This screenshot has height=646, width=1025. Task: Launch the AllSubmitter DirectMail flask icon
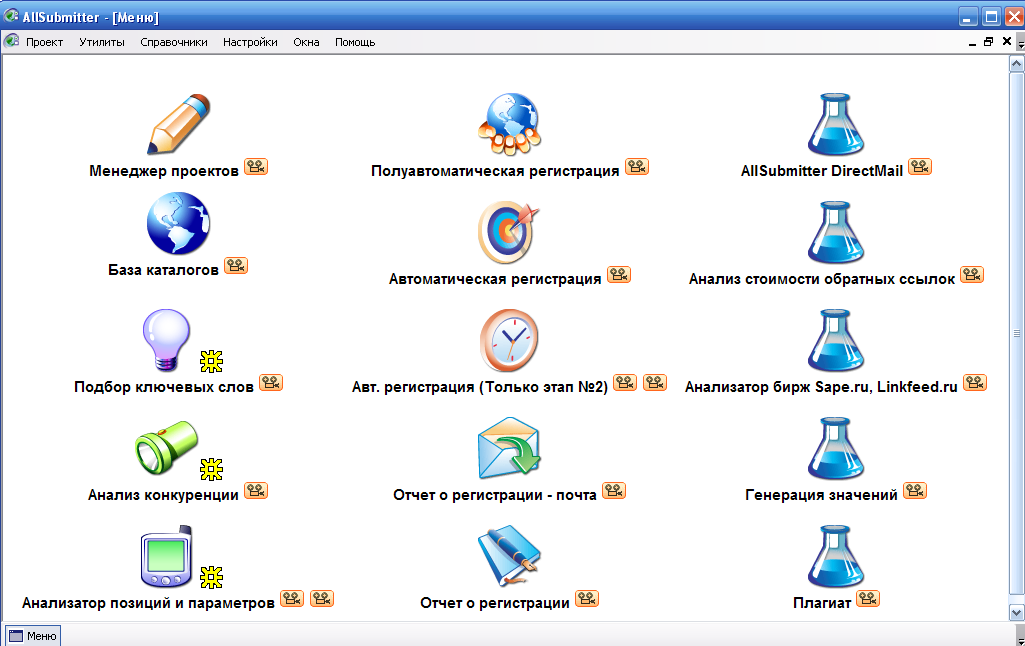835,124
